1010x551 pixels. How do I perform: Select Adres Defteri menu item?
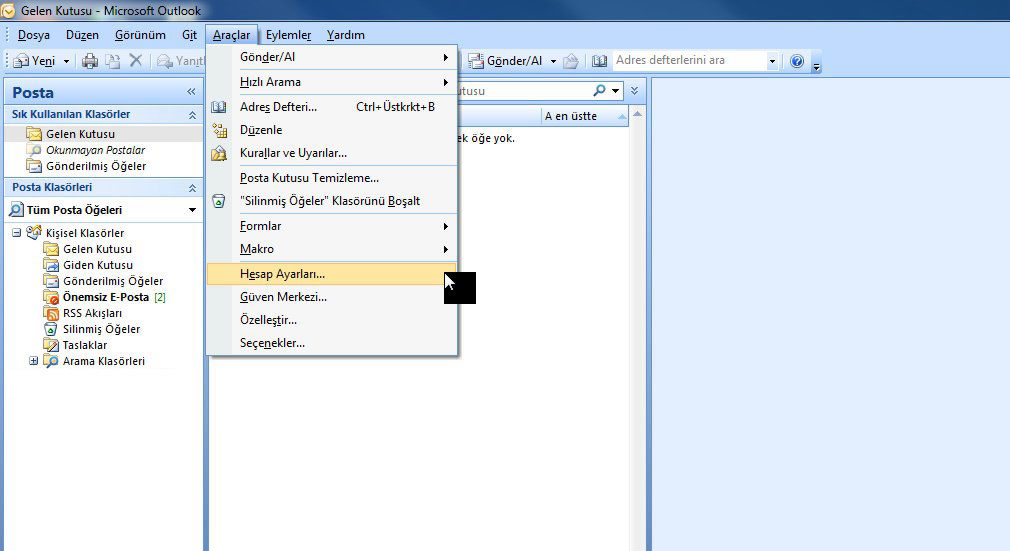coord(332,107)
